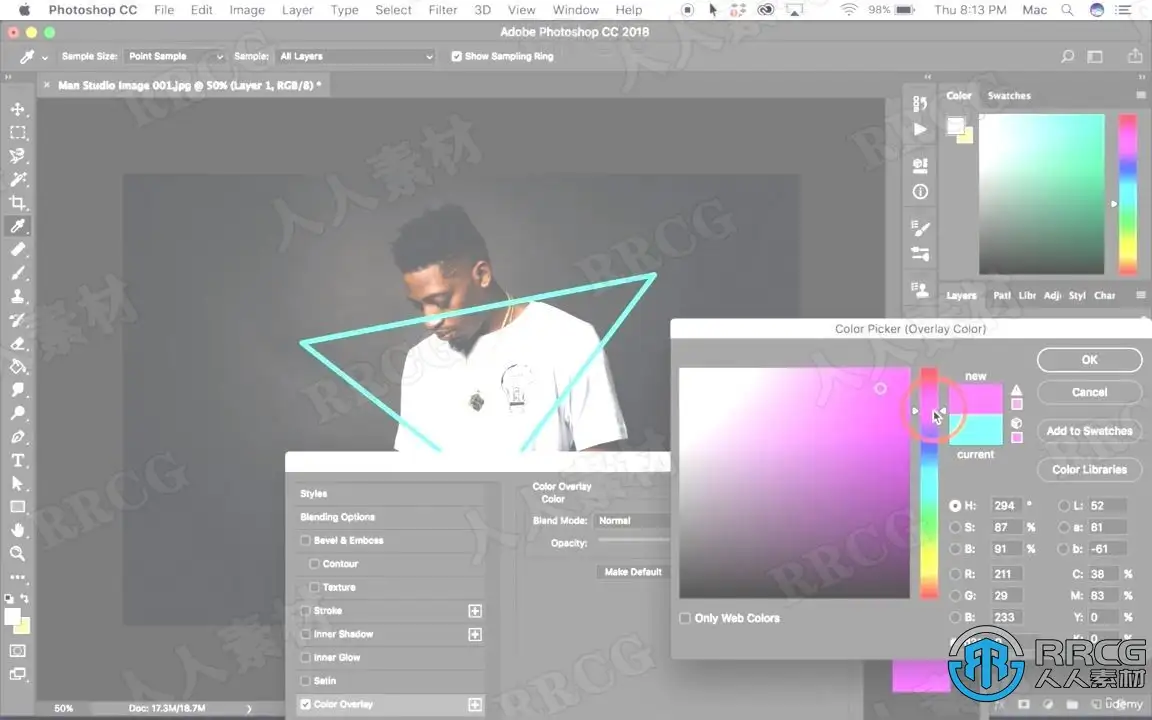Enable Inner Glow style checkbox
This screenshot has width=1152, height=720.
[x=306, y=658]
